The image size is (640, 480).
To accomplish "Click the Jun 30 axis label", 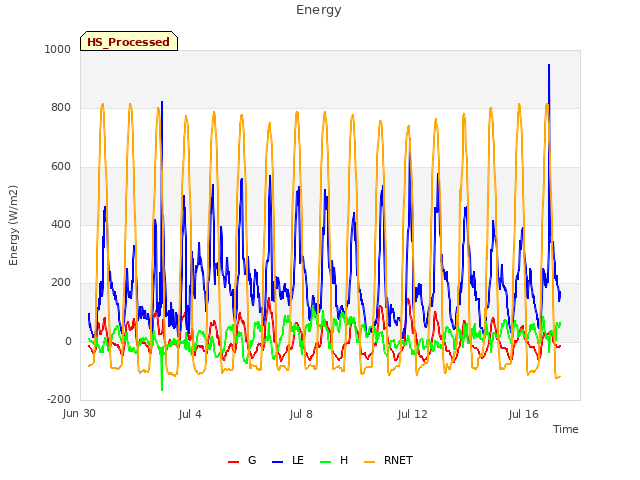I will tap(79, 413).
